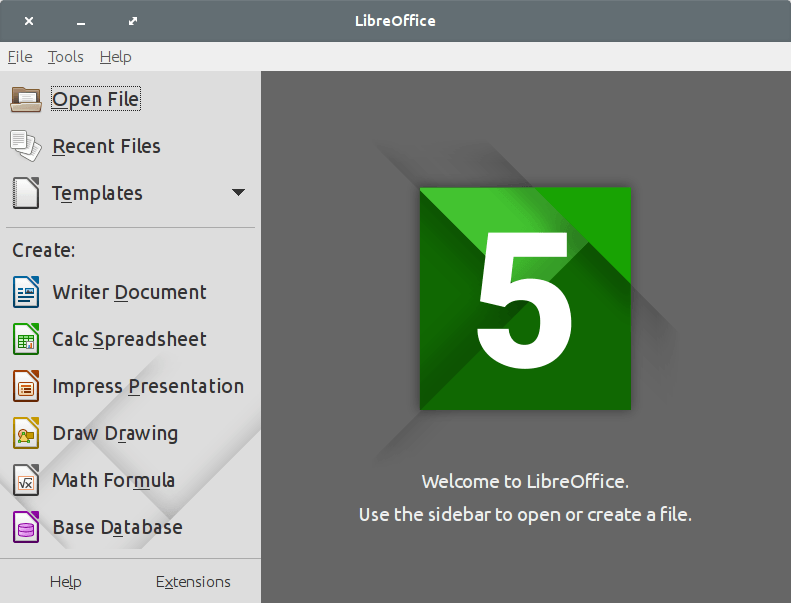Click the Templates blank page icon
Screen dimensions: 791x603
26,193
